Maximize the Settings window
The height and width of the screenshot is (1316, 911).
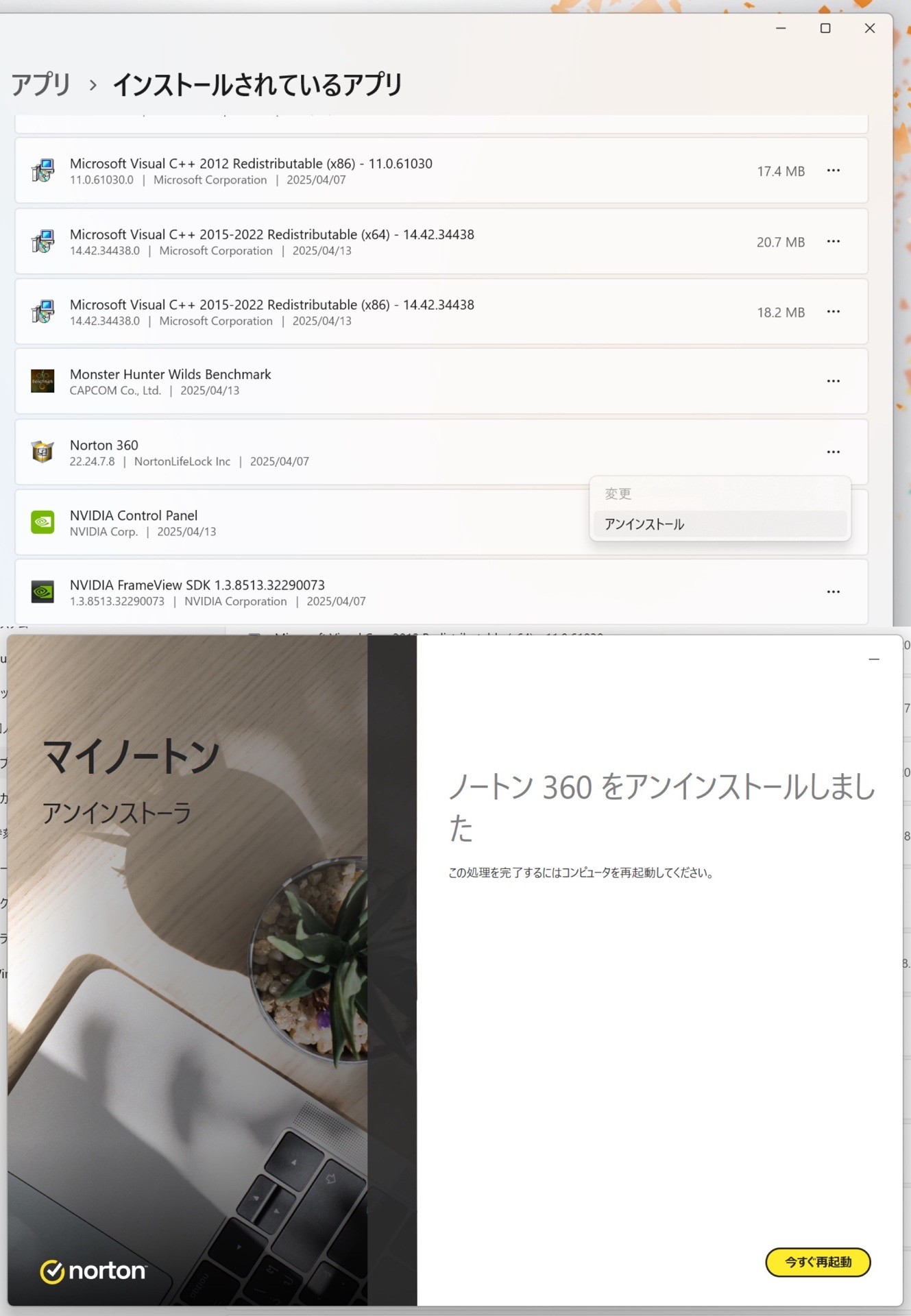[x=825, y=28]
